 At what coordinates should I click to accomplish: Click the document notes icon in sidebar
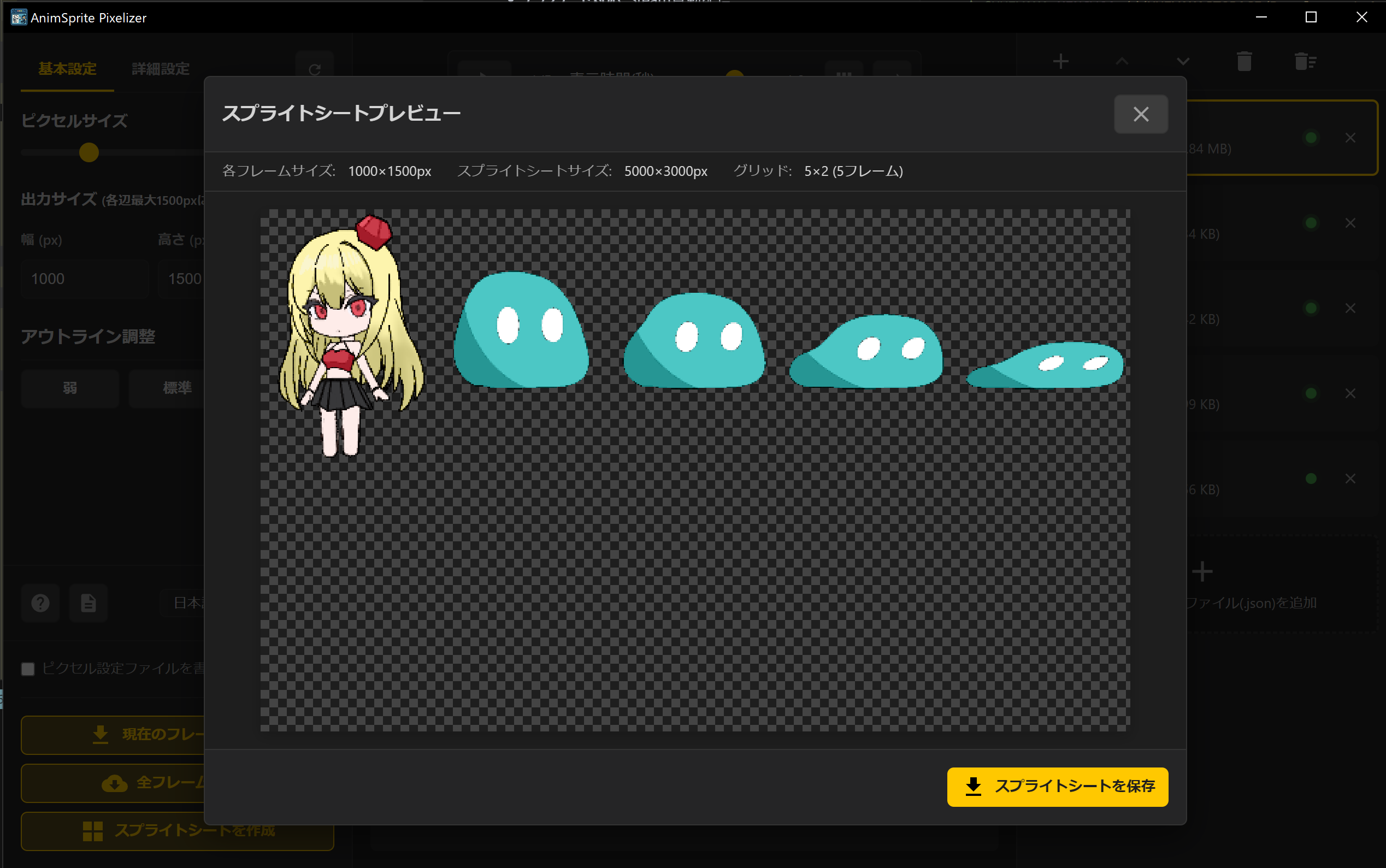tap(89, 603)
